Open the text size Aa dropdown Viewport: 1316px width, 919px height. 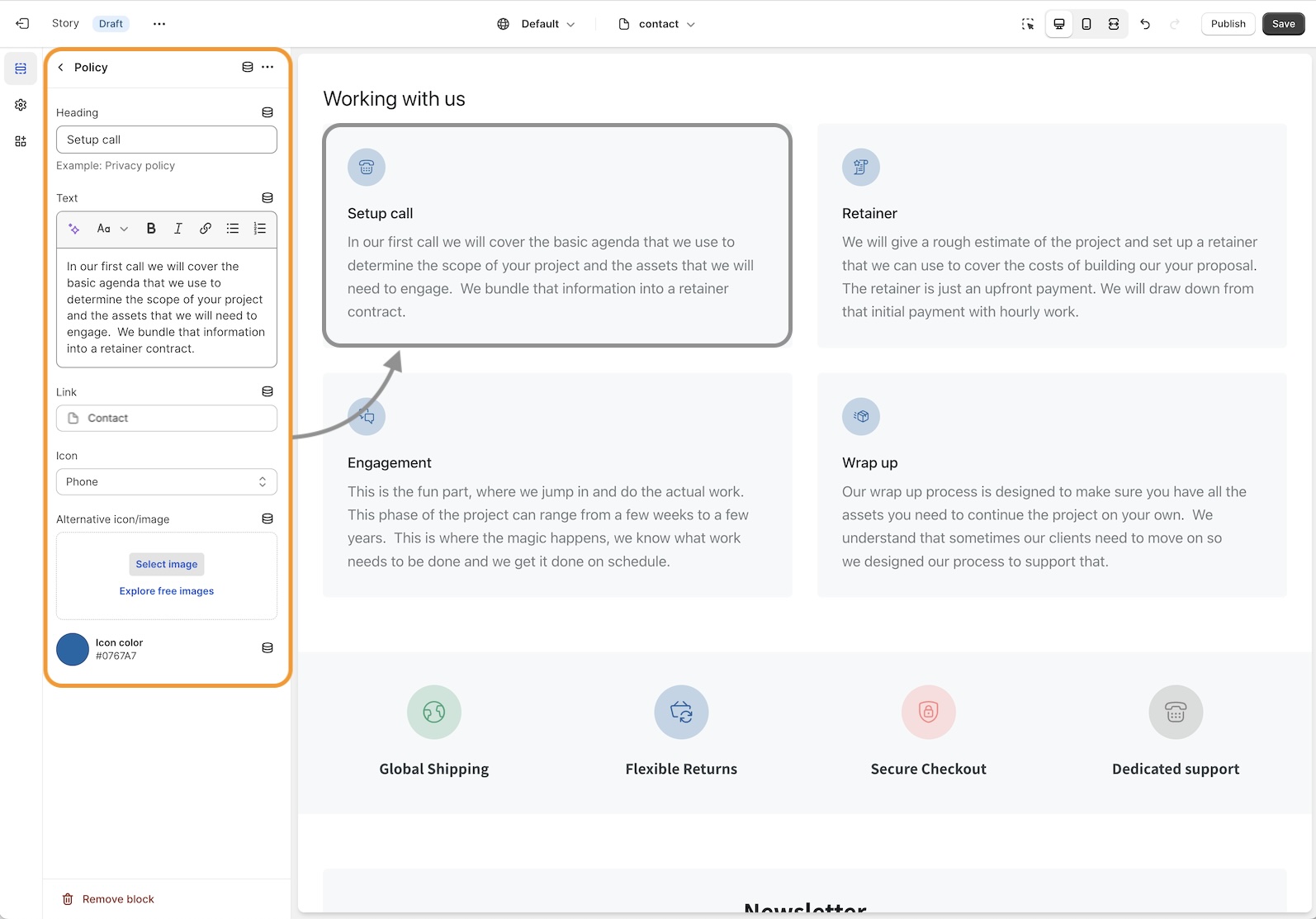[x=112, y=229]
